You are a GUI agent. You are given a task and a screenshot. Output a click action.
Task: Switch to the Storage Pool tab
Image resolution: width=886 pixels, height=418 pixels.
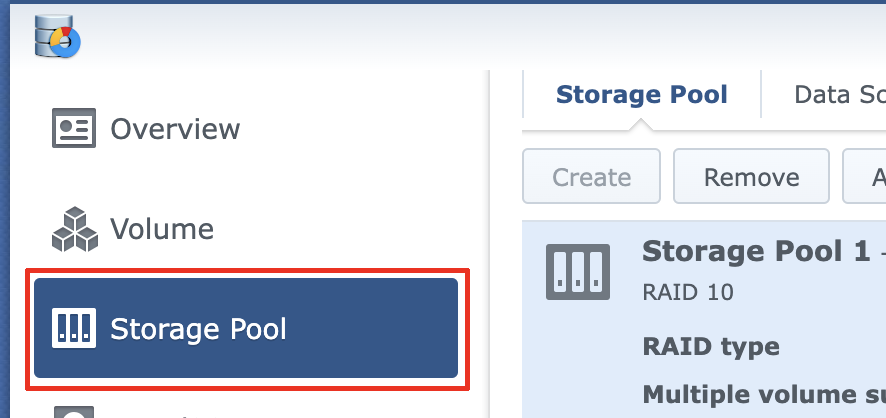[641, 95]
